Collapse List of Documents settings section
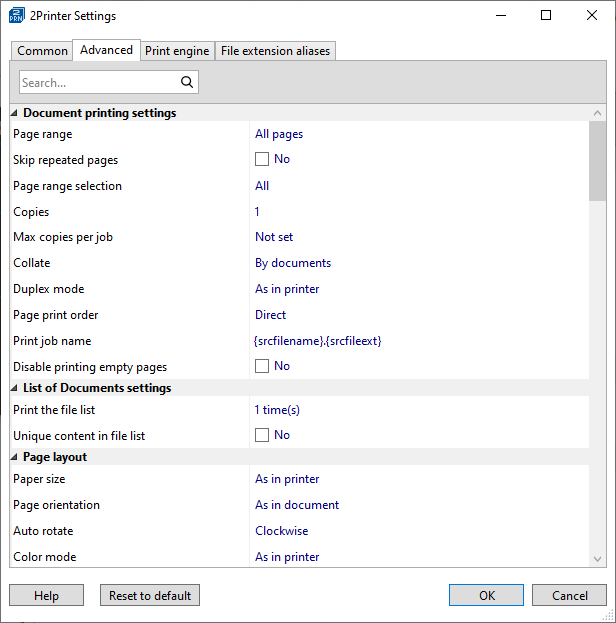The image size is (616, 623). (15, 388)
